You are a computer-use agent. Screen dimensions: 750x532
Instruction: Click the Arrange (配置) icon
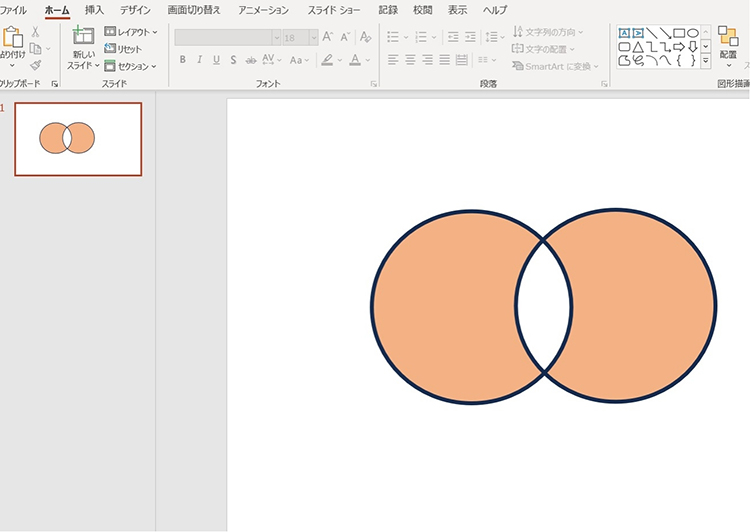pyautogui.click(x=728, y=38)
